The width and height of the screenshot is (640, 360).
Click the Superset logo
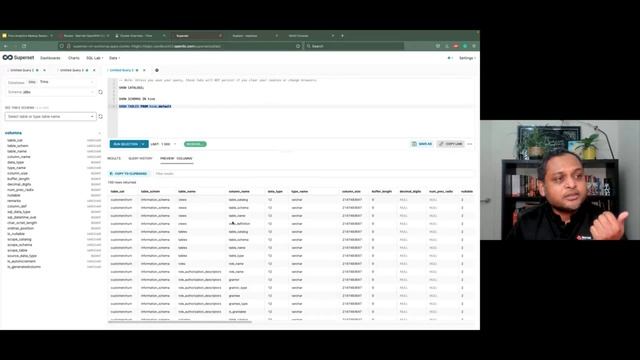pos(18,58)
